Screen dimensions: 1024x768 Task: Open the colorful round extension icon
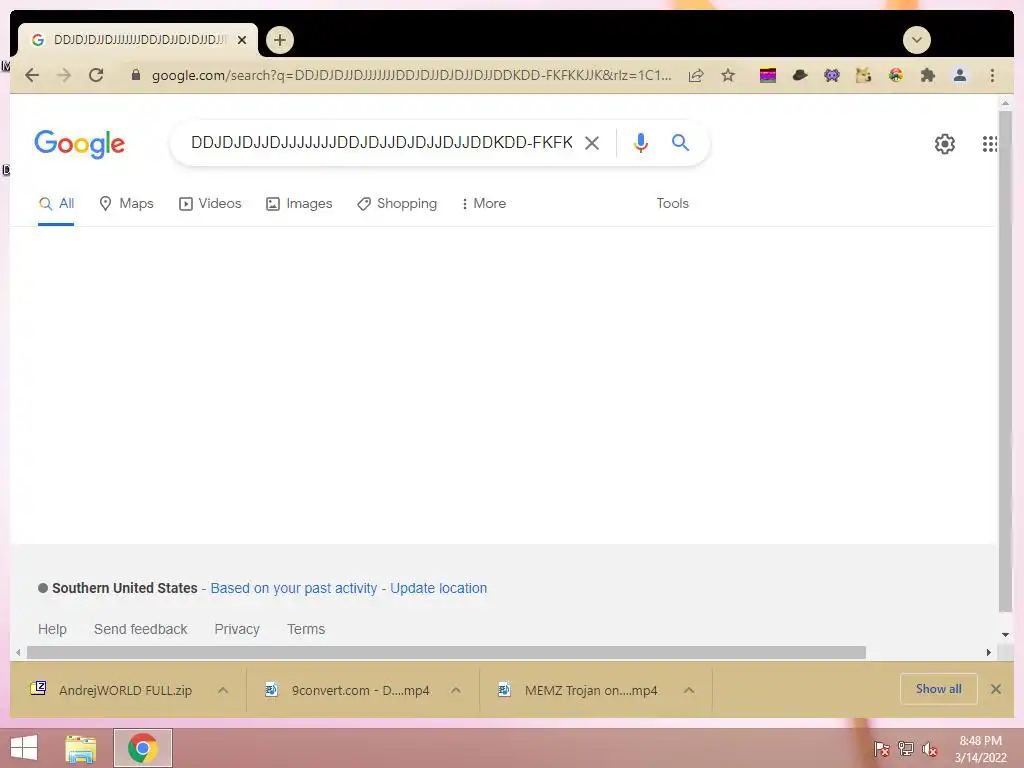[895, 76]
